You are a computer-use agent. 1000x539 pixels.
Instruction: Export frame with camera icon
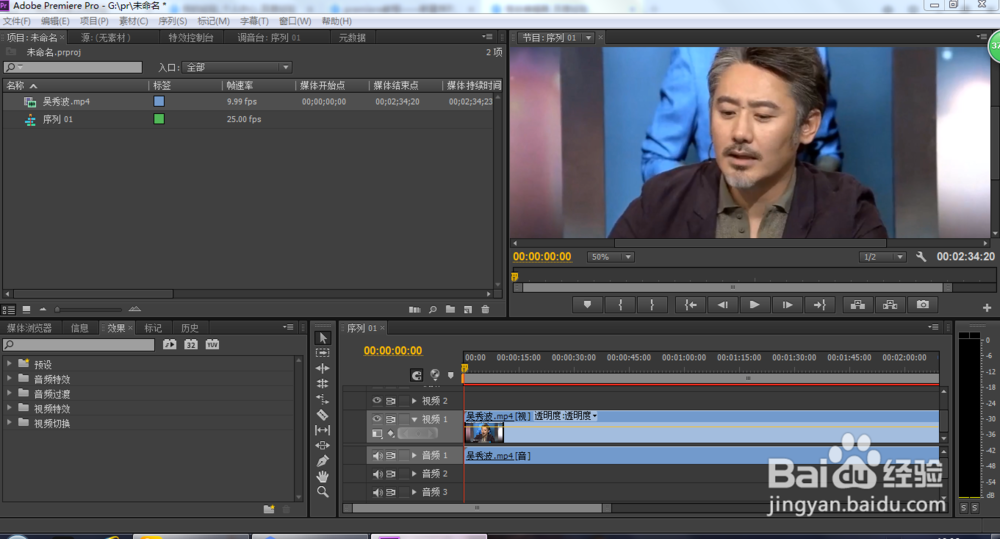coord(923,305)
